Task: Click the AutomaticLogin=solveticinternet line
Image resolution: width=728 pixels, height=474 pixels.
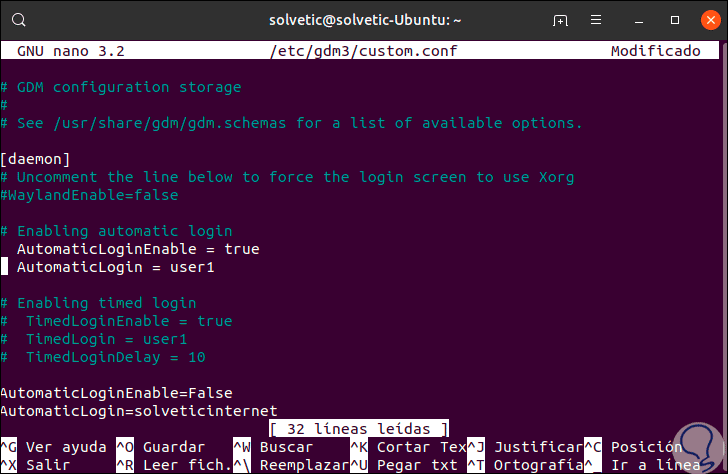Action: [138, 411]
